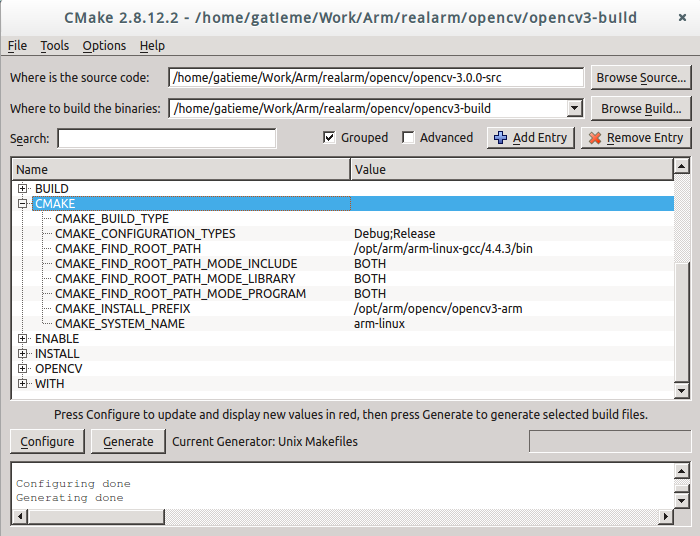Click the cache list scroll down arrow
Screen dimensions: 700x536
(x=682, y=391)
